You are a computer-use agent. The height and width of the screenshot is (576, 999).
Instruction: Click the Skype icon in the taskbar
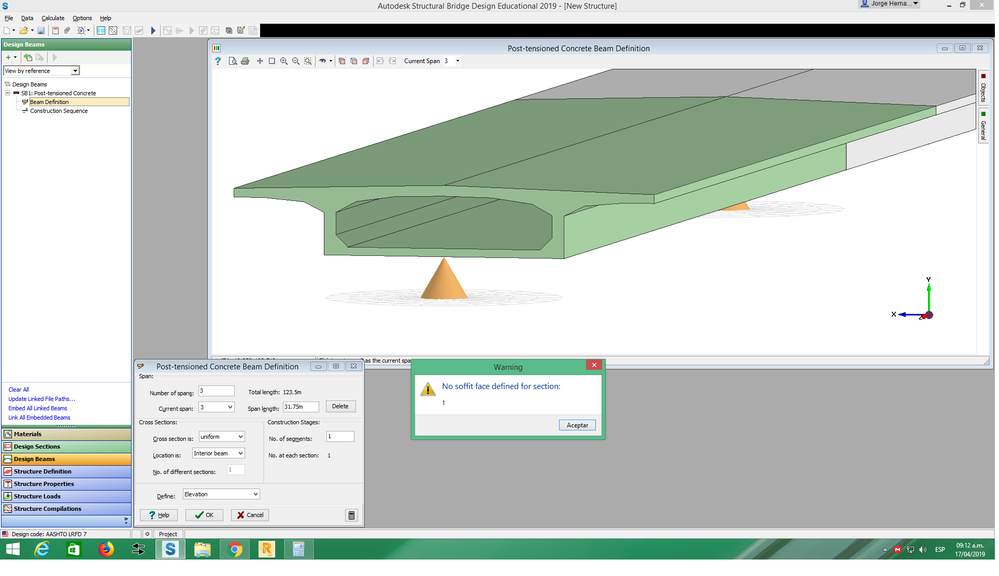(170, 549)
